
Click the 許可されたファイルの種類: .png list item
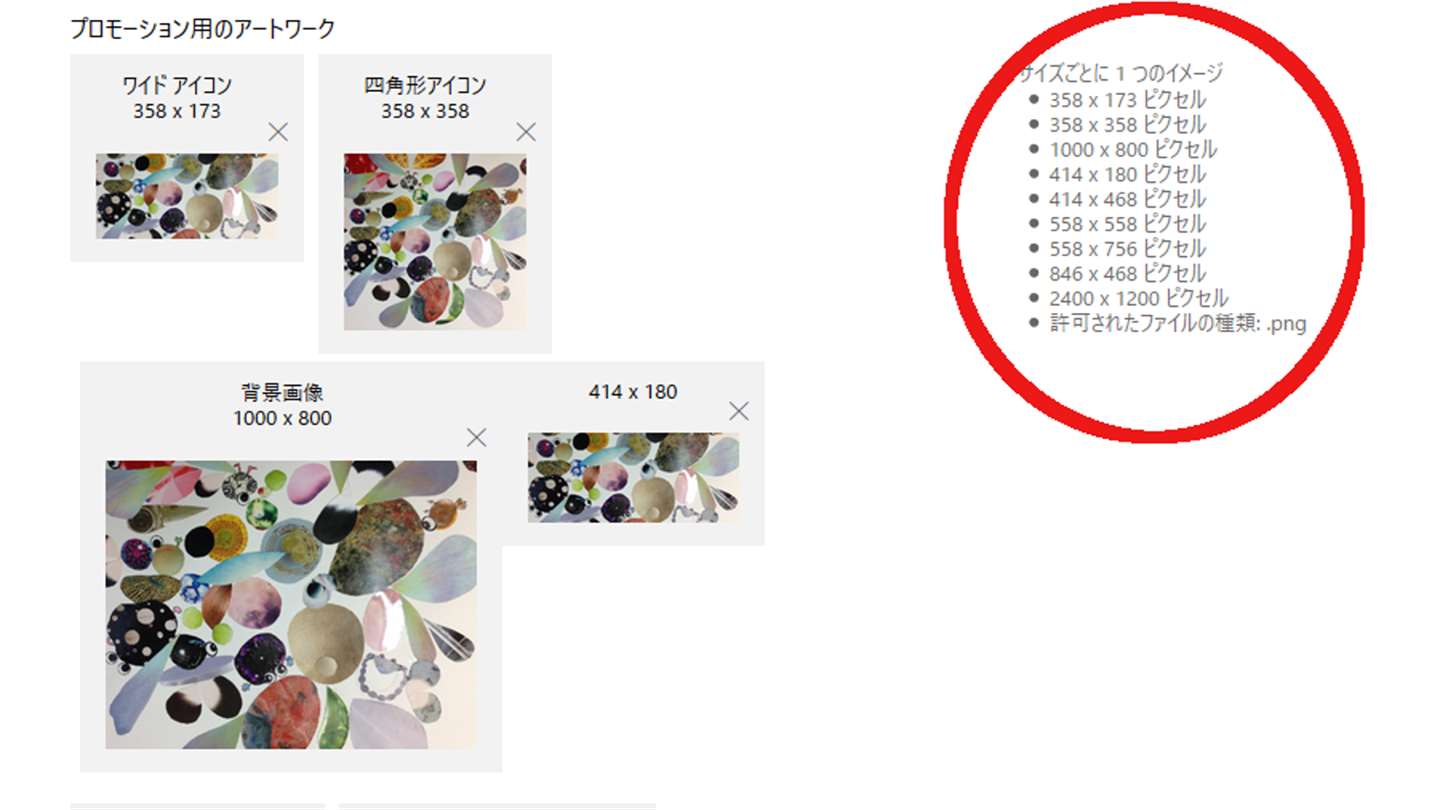(1178, 323)
